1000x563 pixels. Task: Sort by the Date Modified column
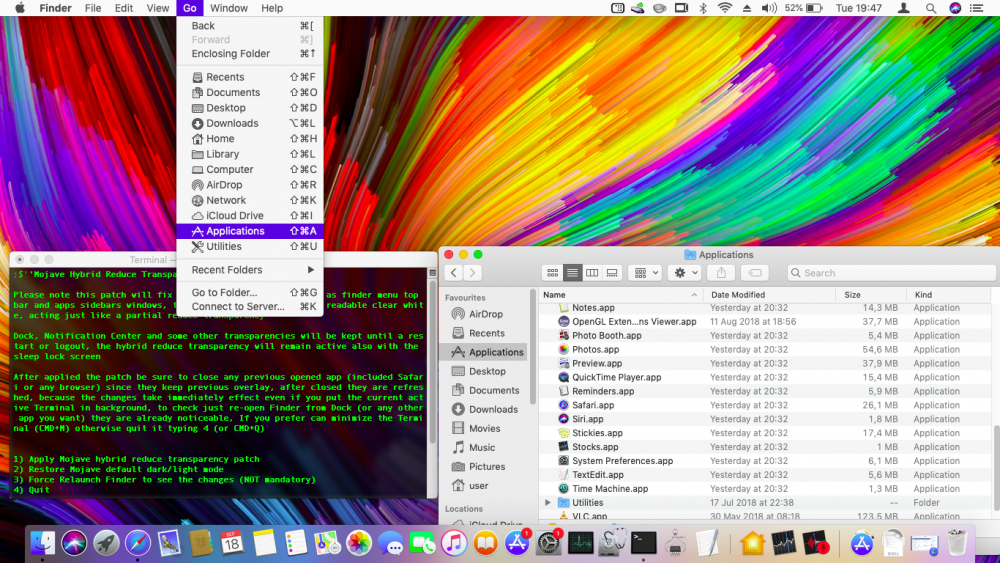[769, 295]
